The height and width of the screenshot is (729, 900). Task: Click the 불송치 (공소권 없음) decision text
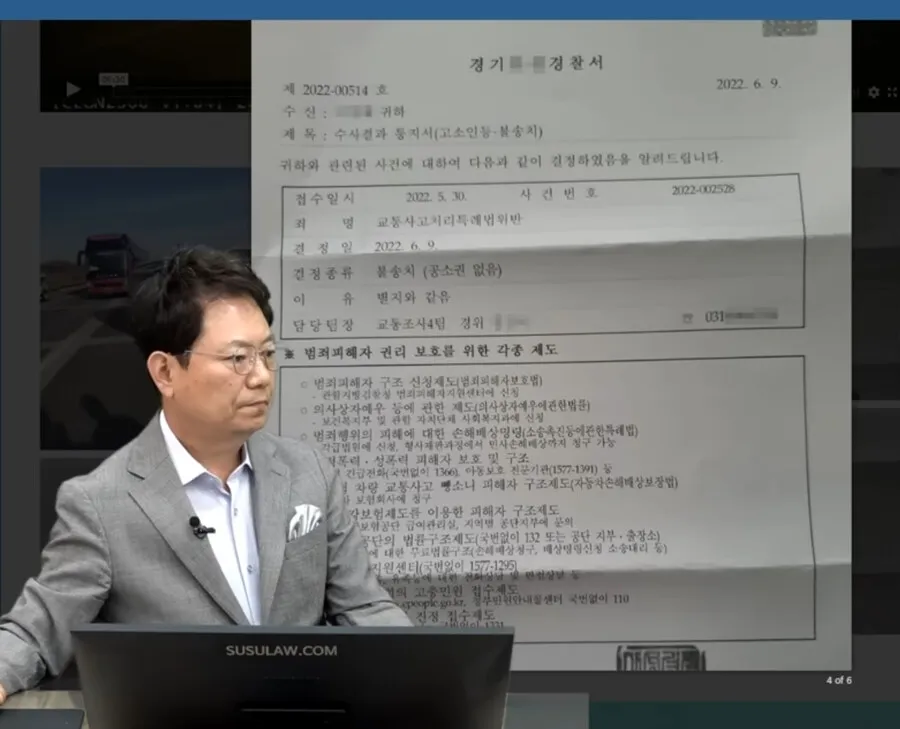click(x=438, y=271)
